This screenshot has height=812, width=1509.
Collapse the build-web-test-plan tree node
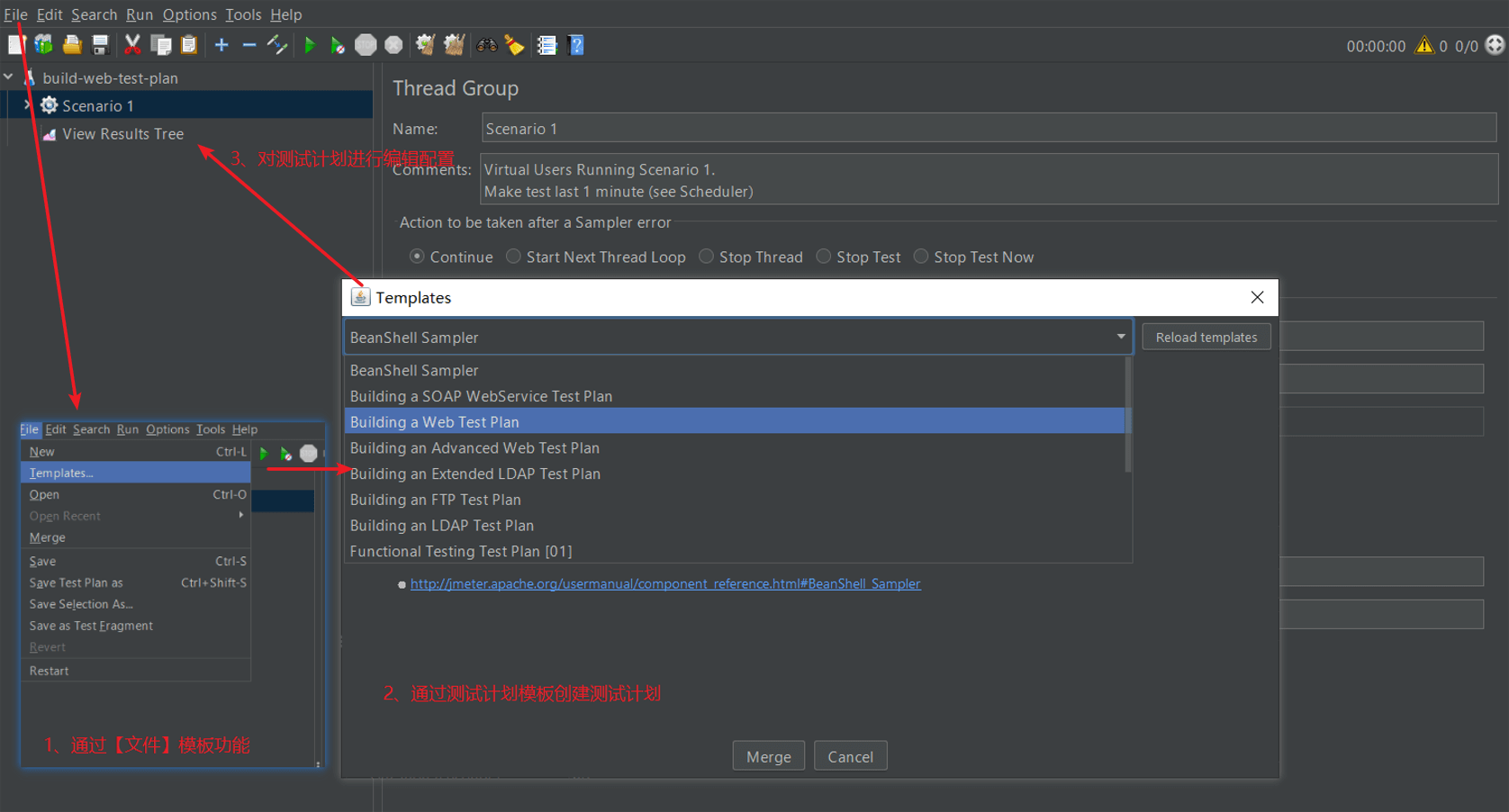tap(8, 77)
